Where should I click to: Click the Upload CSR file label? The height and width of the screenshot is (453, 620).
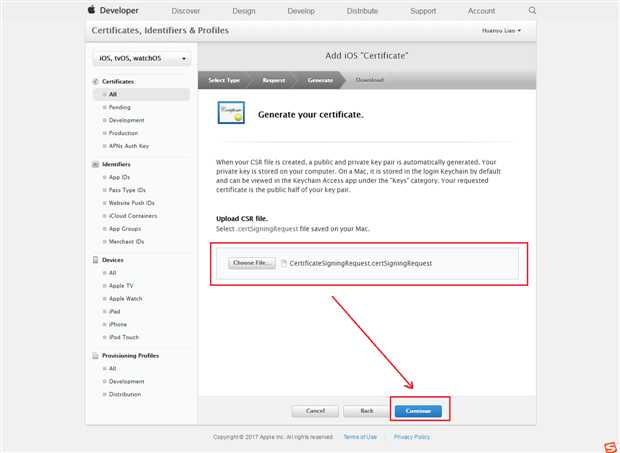(242, 219)
